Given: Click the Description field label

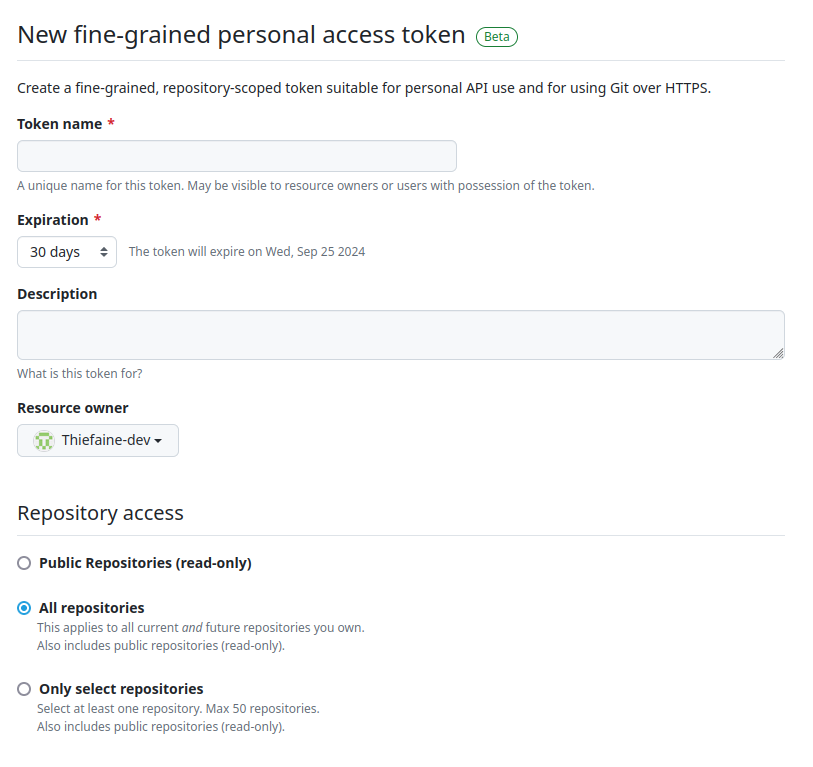Looking at the screenshot, I should [x=57, y=294].
